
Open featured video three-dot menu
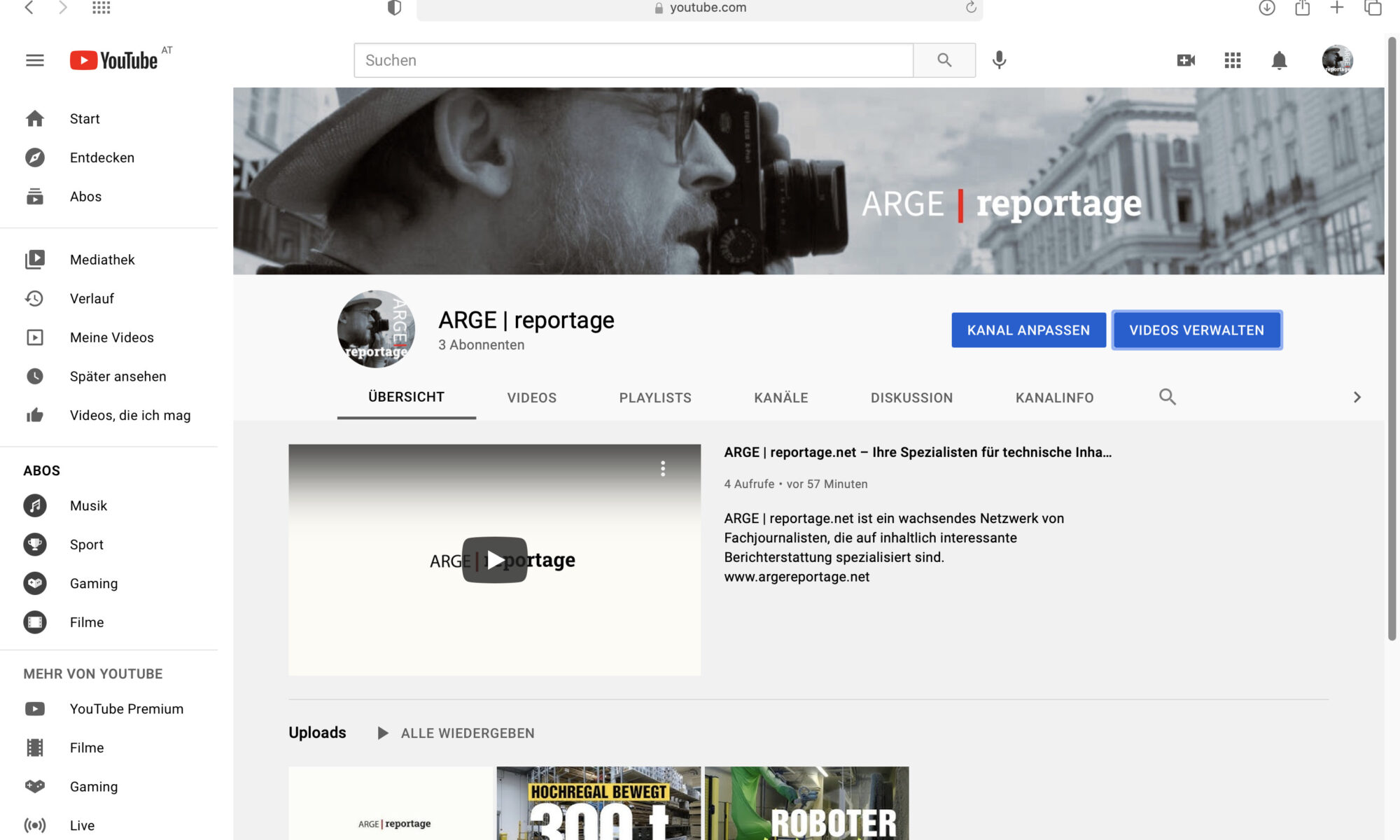pyautogui.click(x=662, y=468)
